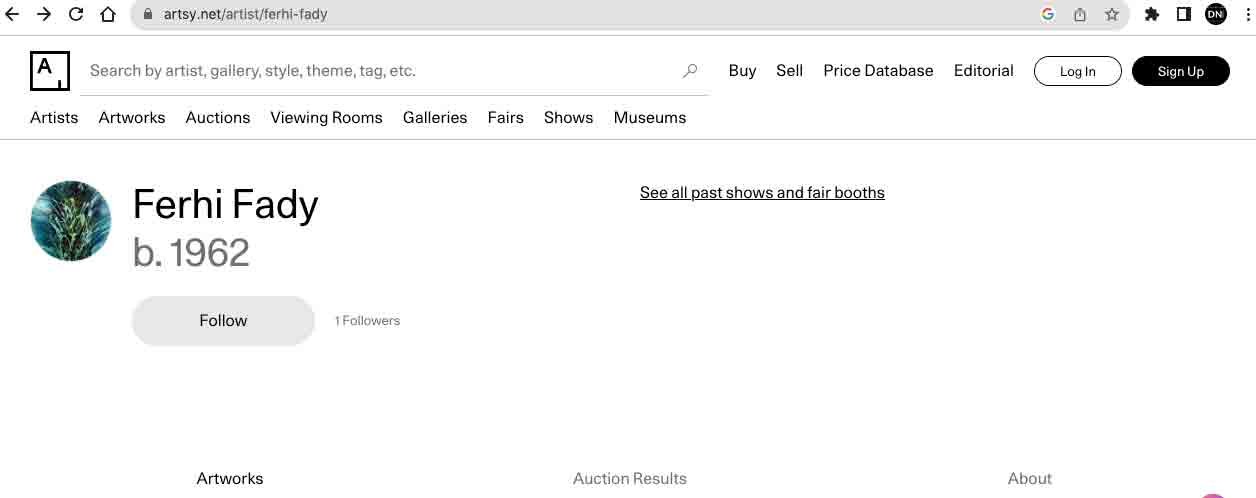Open Chrome profile avatar DN
The height and width of the screenshot is (498, 1256).
coord(1216,14)
